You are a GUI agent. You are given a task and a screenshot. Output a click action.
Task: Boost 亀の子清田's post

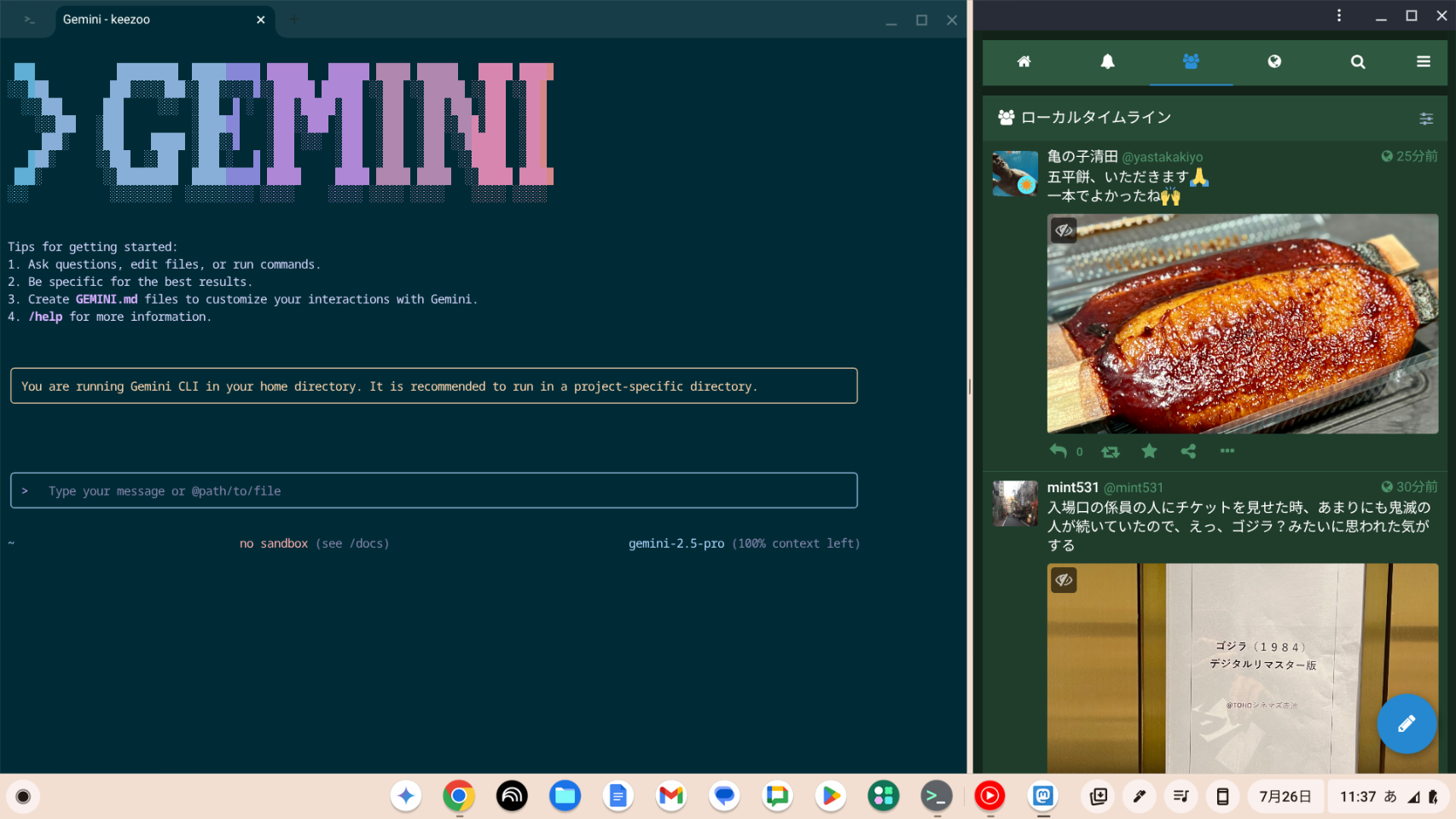[1111, 451]
